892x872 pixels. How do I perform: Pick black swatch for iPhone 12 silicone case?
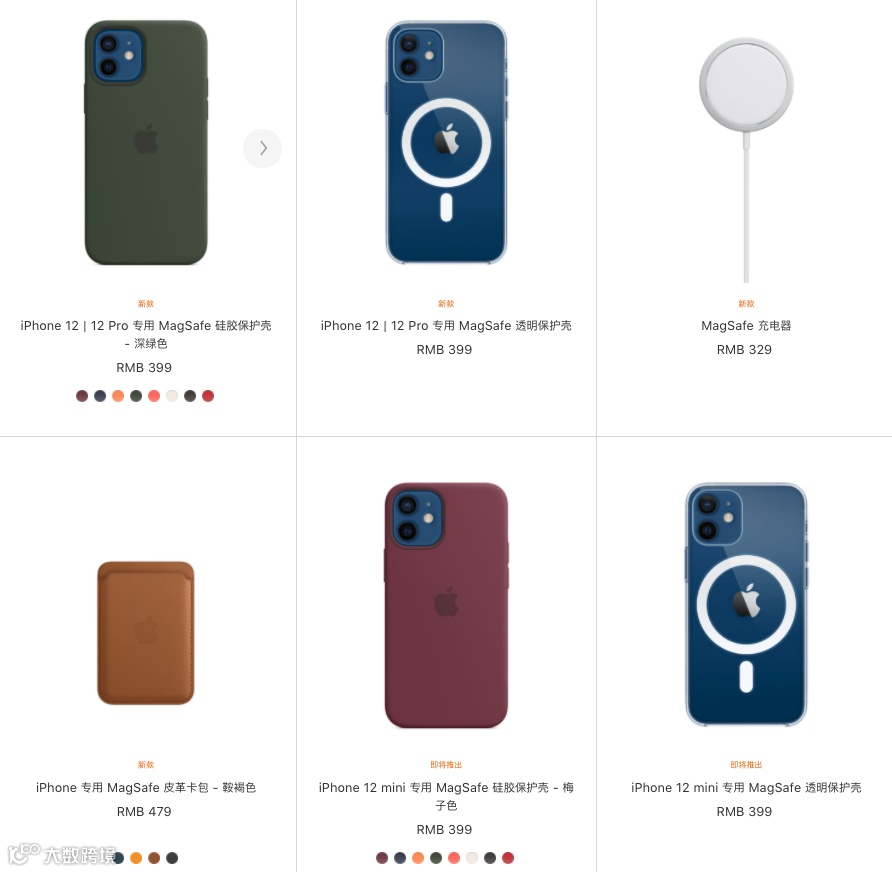click(190, 396)
